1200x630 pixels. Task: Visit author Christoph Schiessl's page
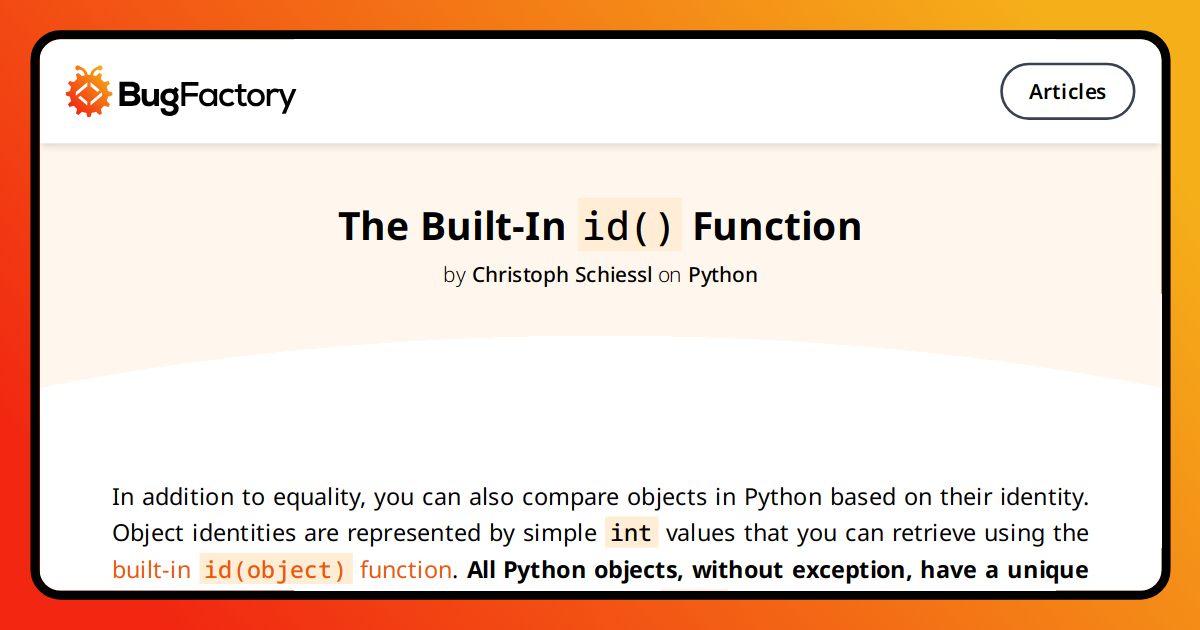pos(562,275)
